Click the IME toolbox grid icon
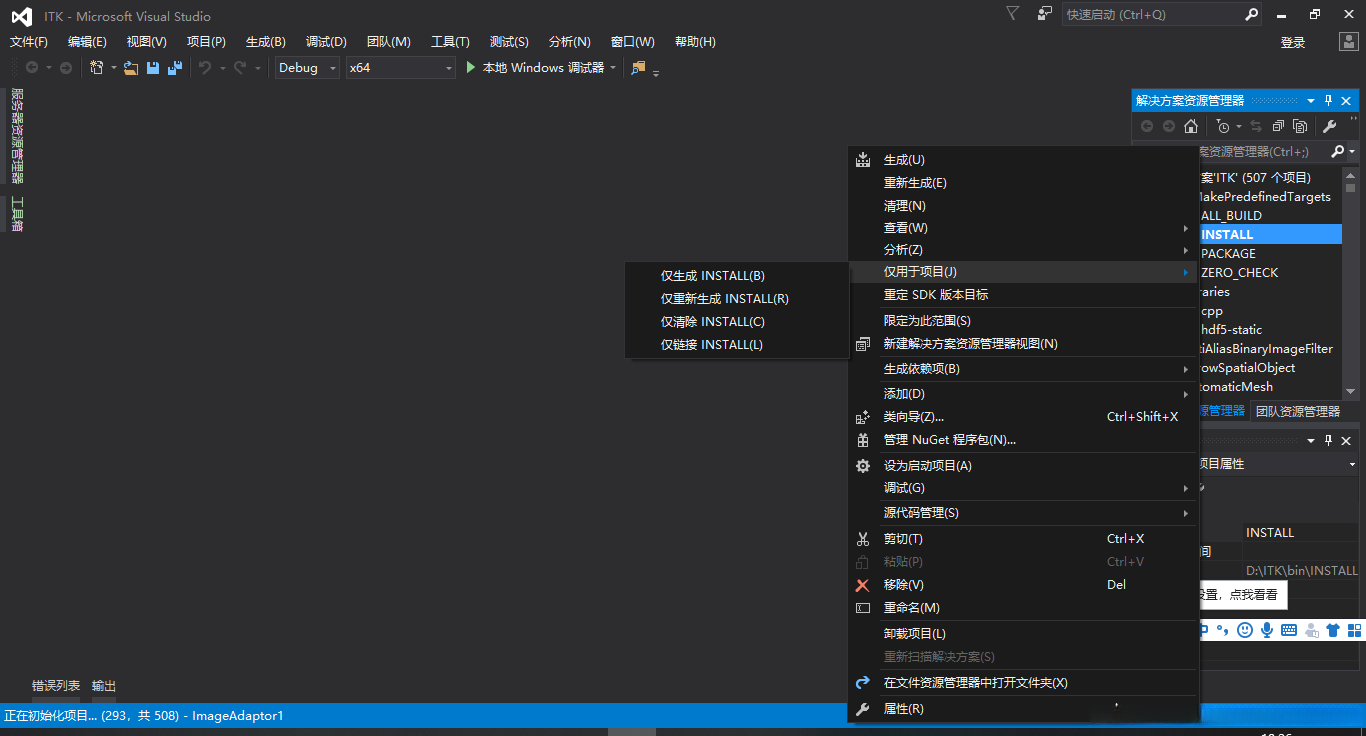Screen dimensions: 1366x736 pos(1353,630)
